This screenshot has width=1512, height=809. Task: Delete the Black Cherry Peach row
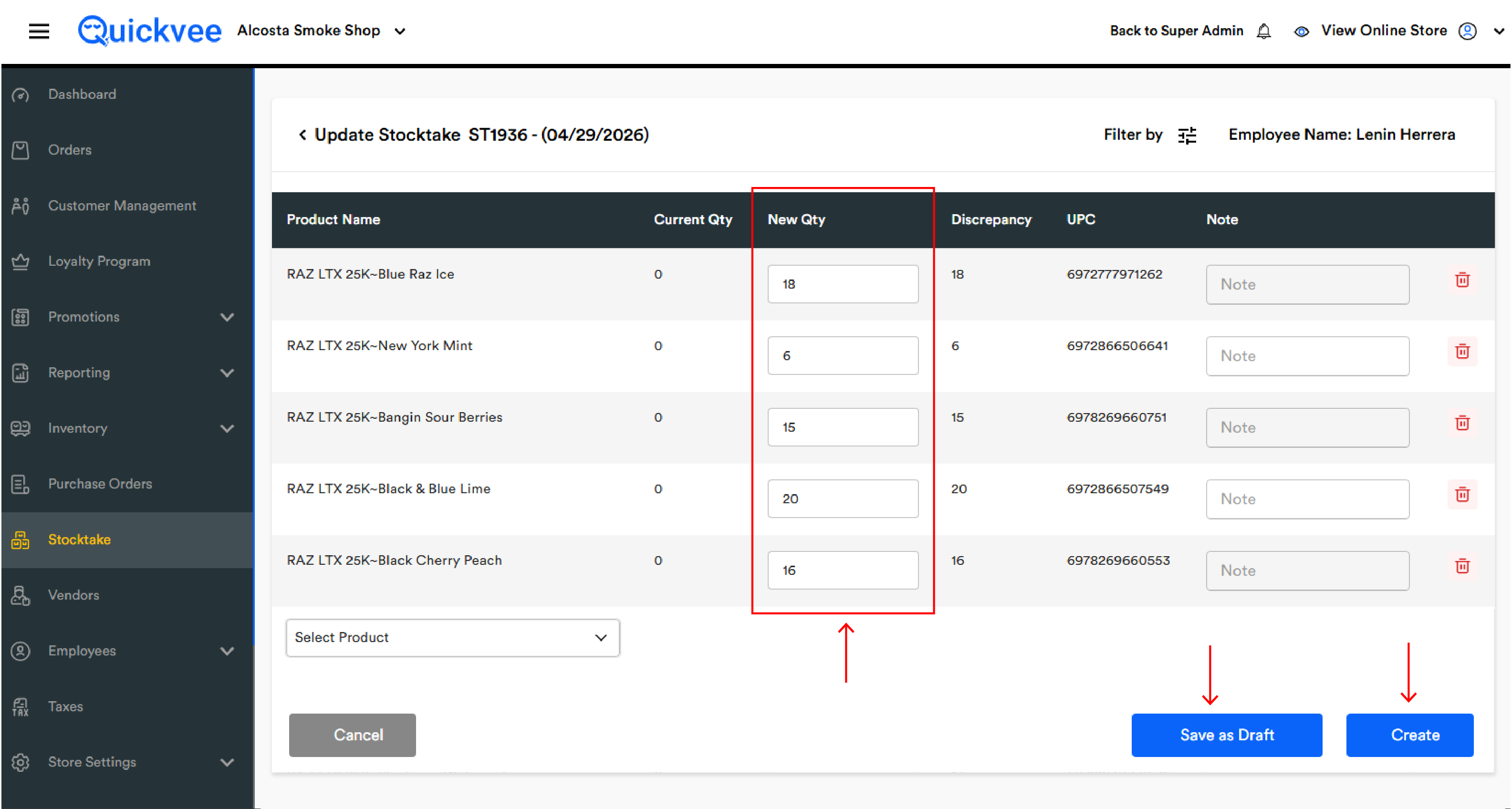[1462, 566]
